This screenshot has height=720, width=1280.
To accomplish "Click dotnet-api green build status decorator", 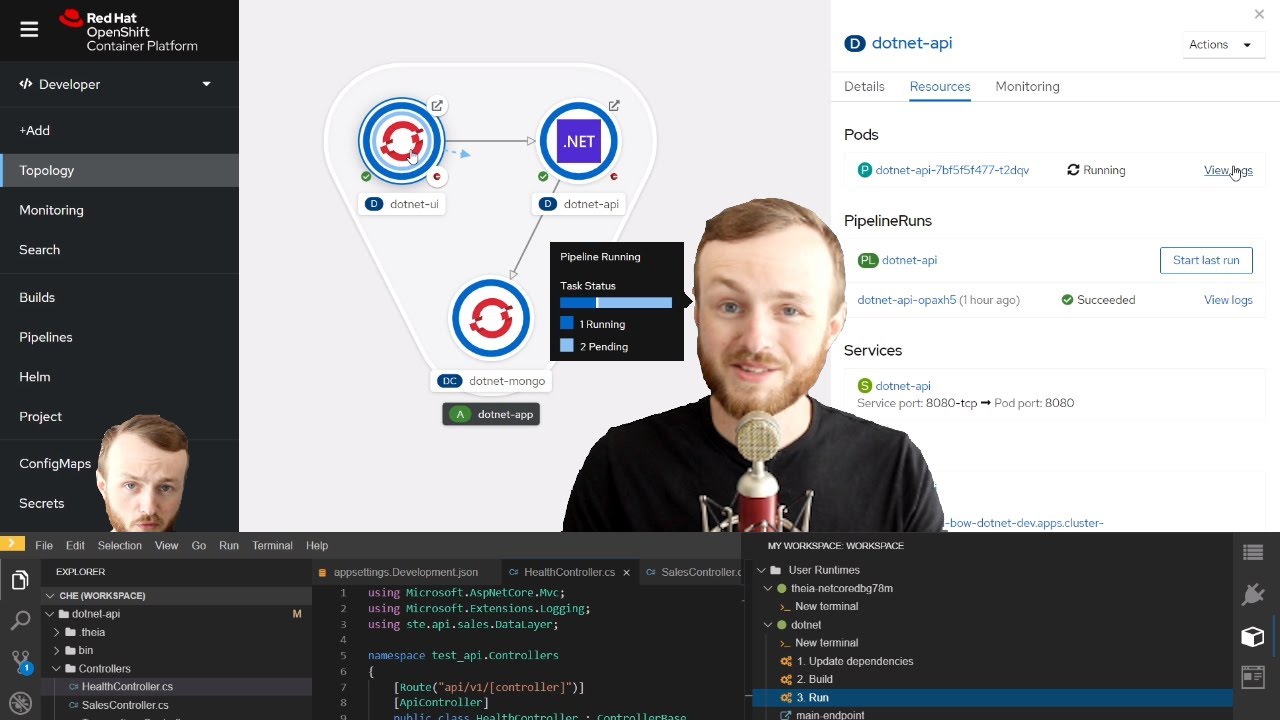I will point(543,177).
